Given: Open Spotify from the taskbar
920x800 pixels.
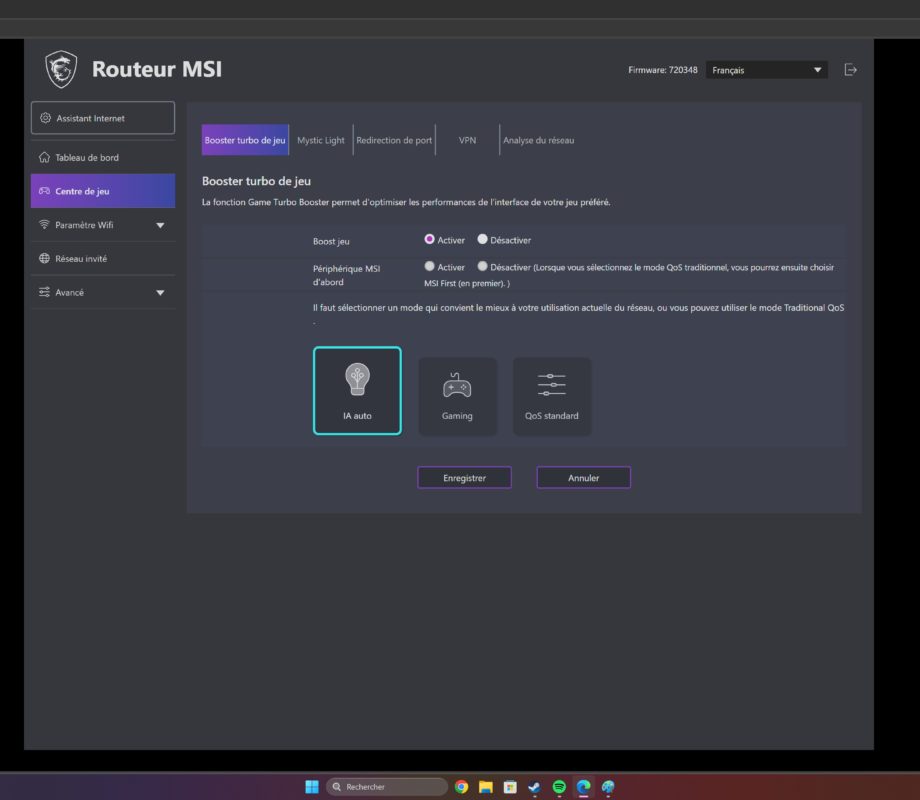Looking at the screenshot, I should tap(559, 787).
